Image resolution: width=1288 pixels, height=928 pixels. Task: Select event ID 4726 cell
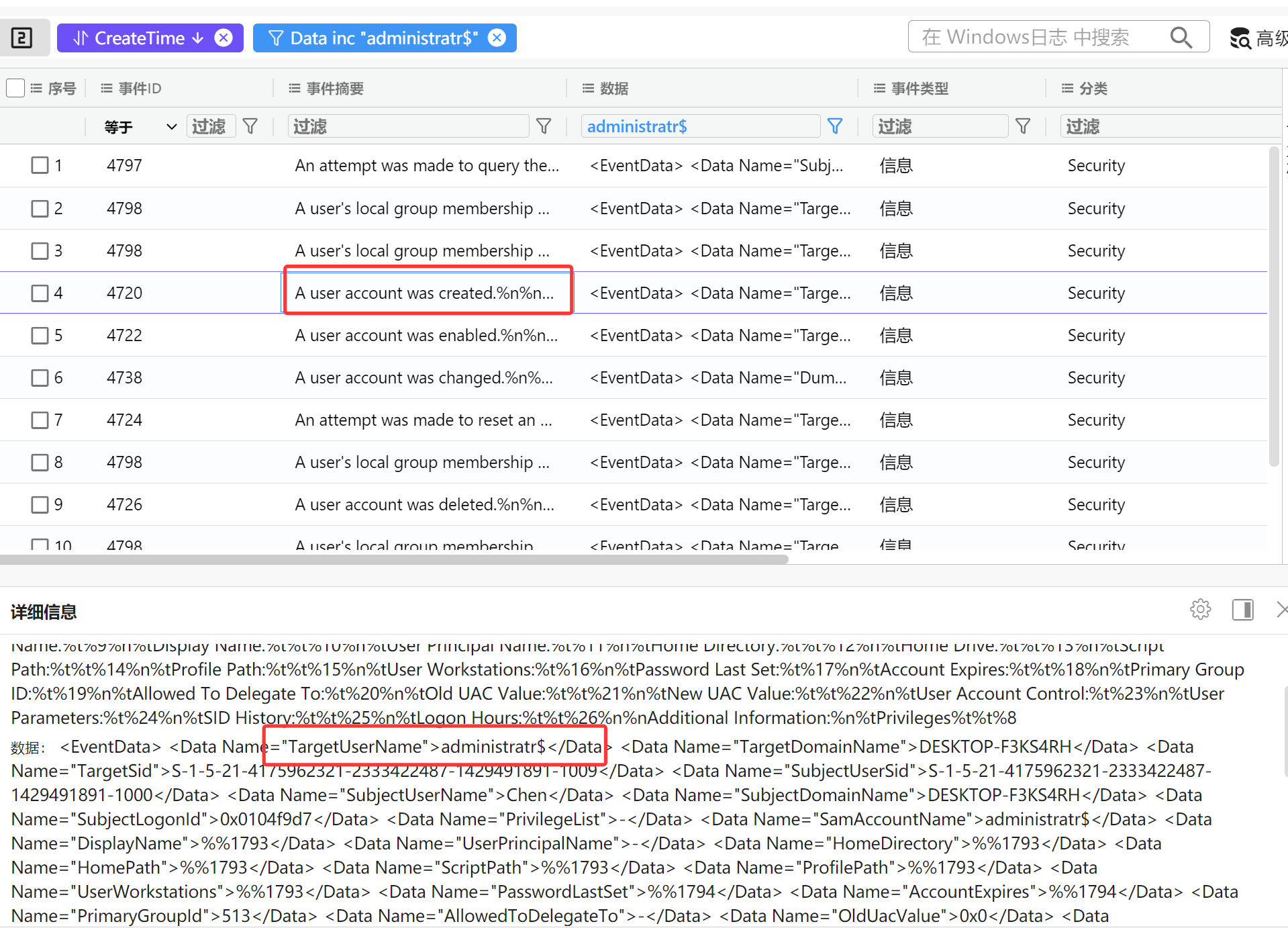point(124,504)
